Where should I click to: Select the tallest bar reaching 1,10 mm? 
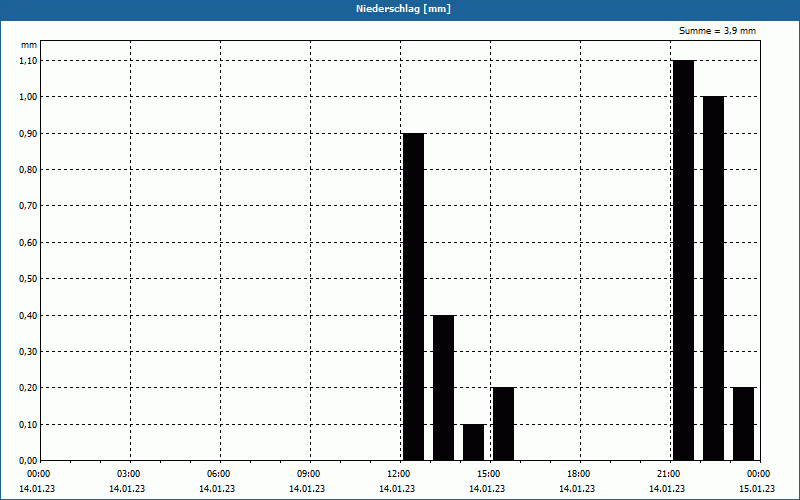pyautogui.click(x=684, y=260)
